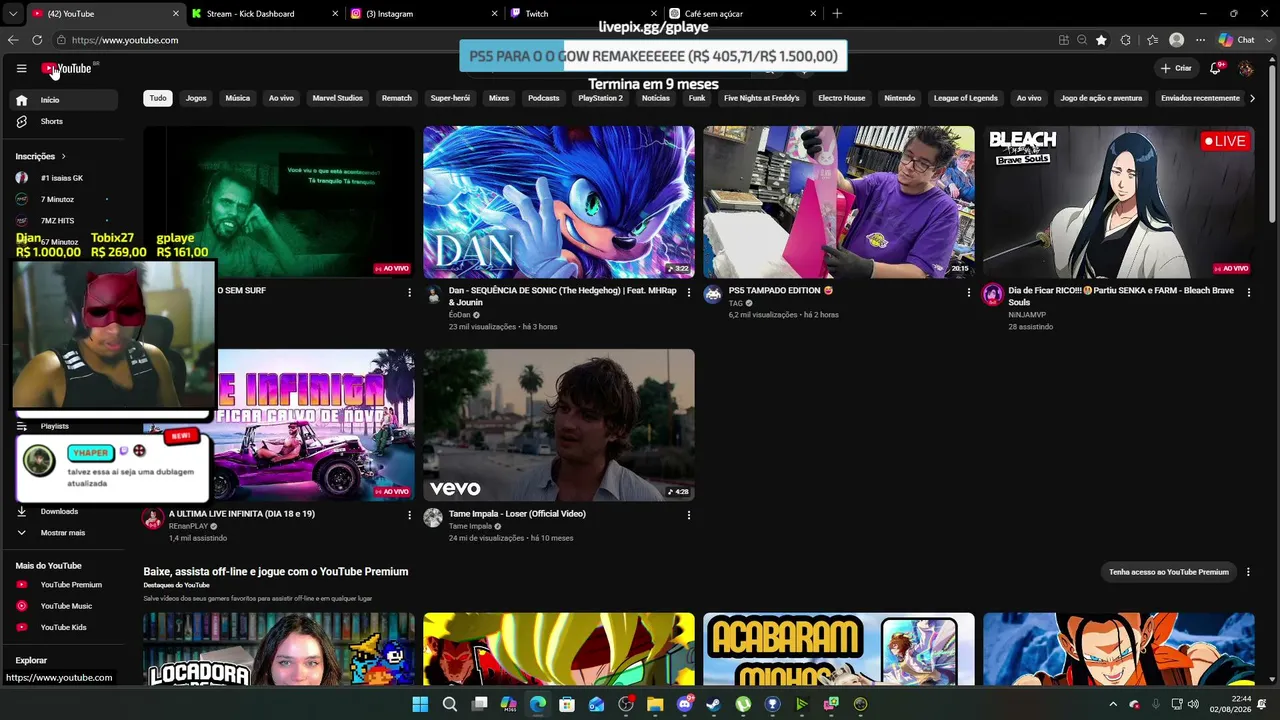
Task: Click the YouTube logo in the header
Action: (68, 68)
